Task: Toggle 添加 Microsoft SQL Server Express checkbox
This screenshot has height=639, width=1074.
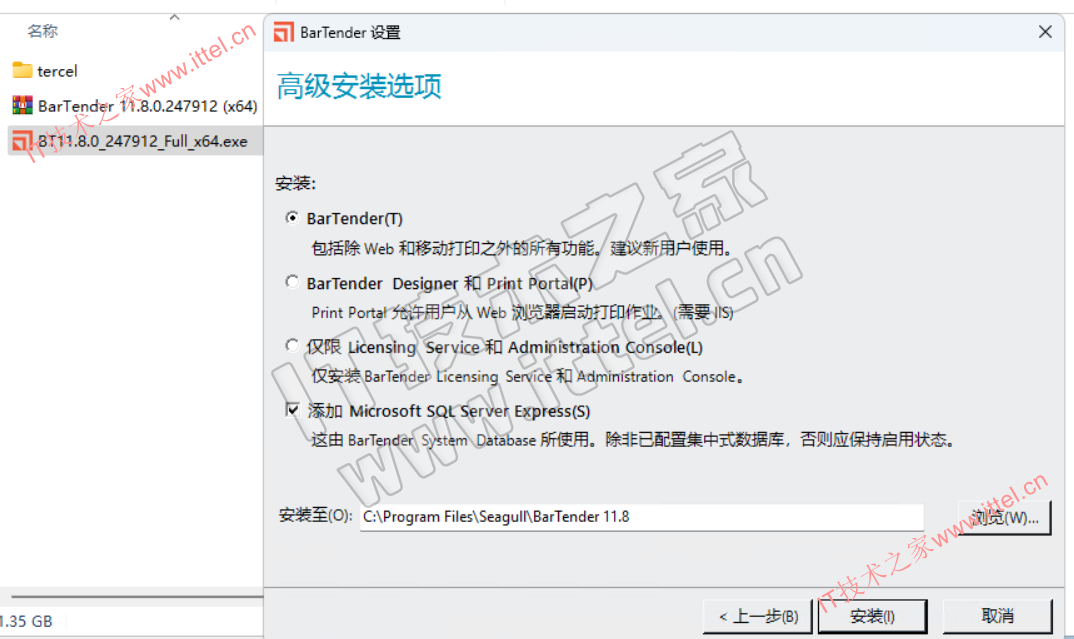Action: [292, 410]
